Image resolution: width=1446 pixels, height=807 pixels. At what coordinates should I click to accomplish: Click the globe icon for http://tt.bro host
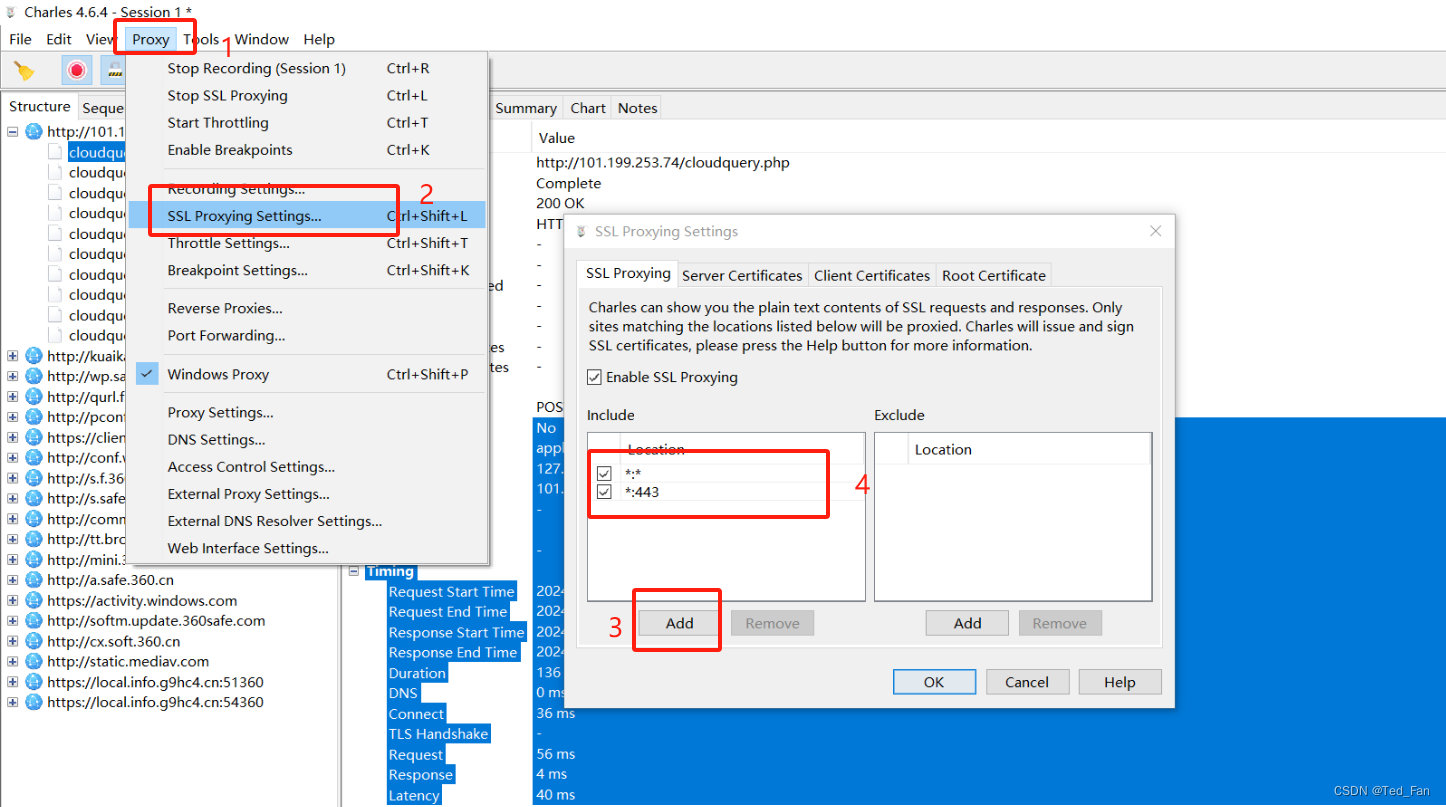pyautogui.click(x=34, y=539)
